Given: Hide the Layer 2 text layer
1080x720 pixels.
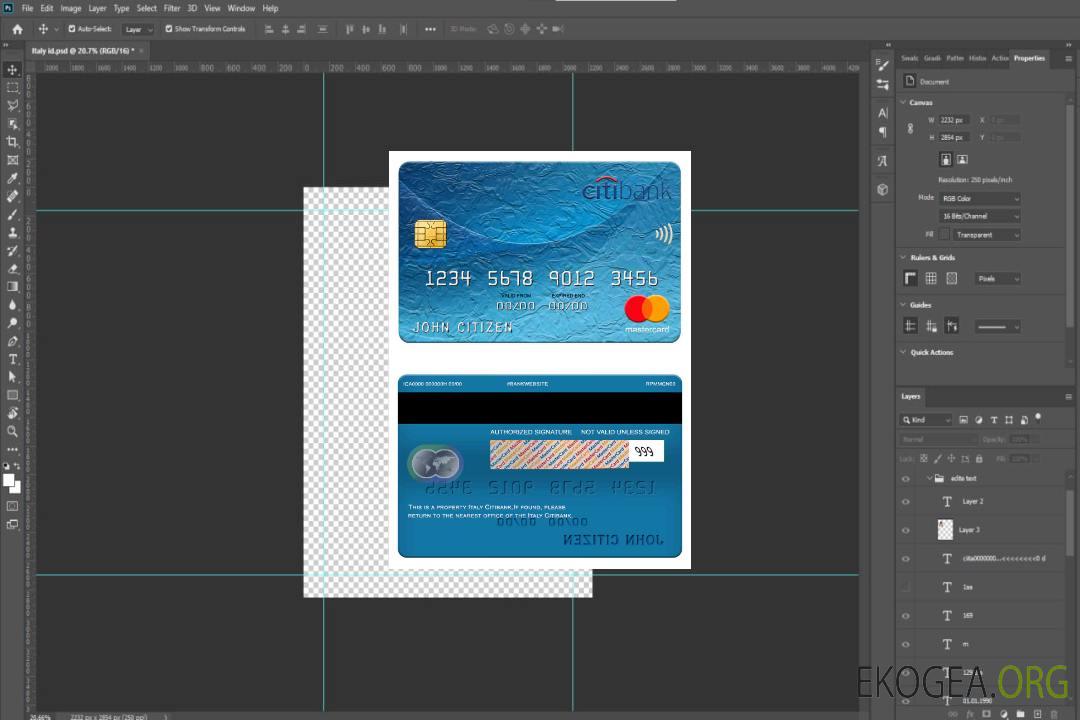Looking at the screenshot, I should click(906, 502).
